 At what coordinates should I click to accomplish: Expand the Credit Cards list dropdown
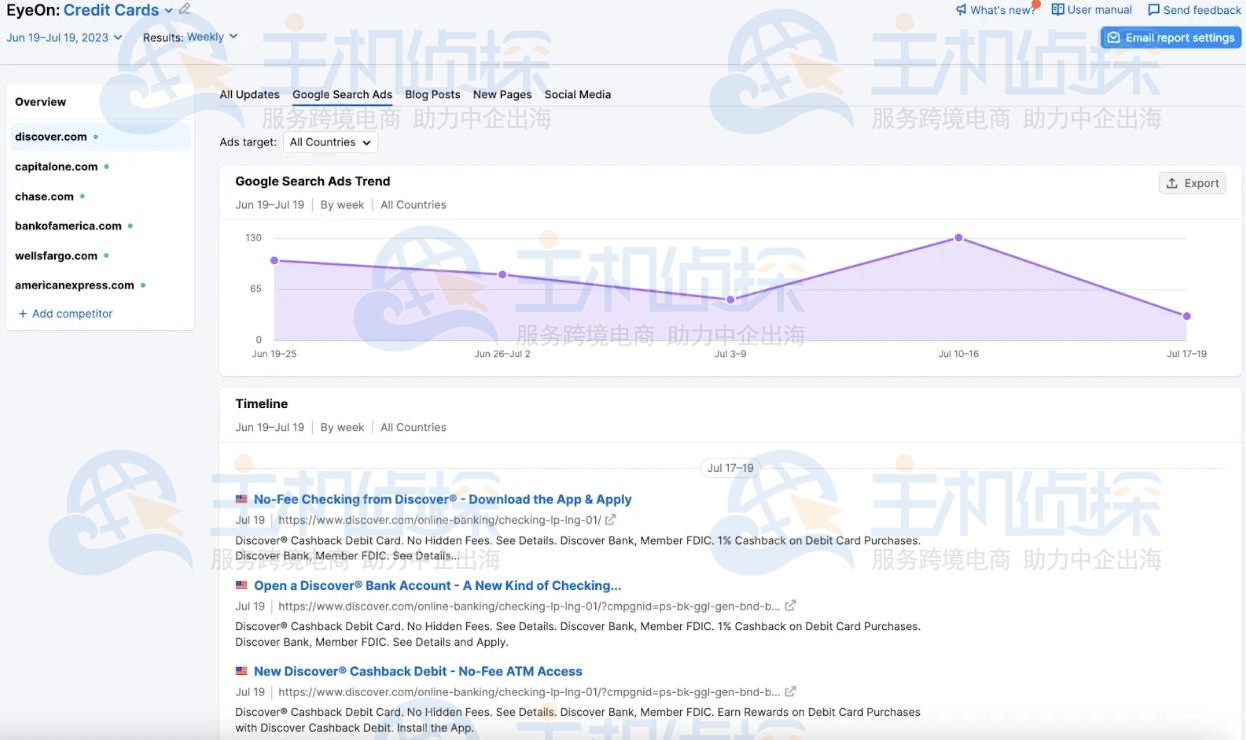(x=169, y=10)
